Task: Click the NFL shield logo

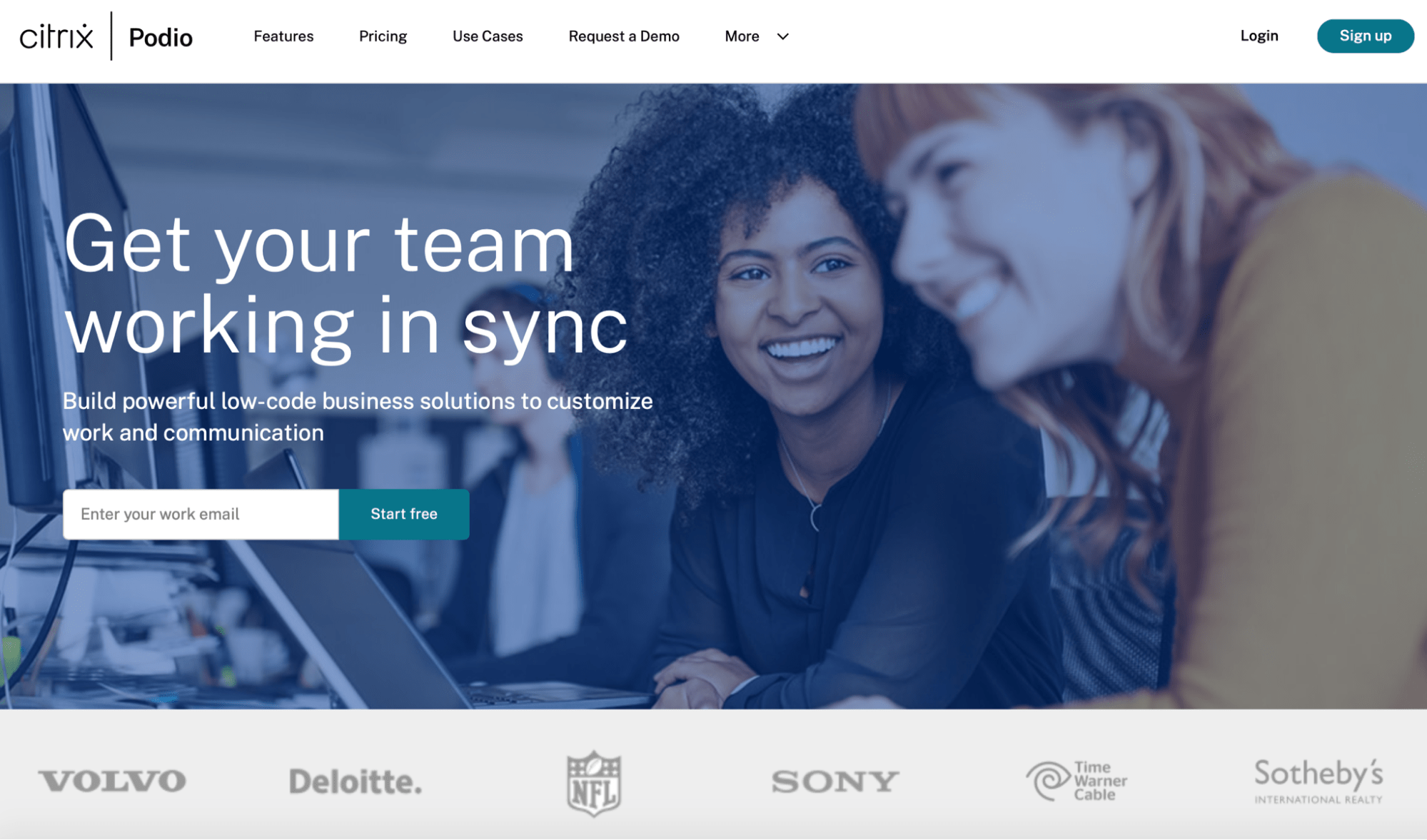Action: tap(594, 783)
